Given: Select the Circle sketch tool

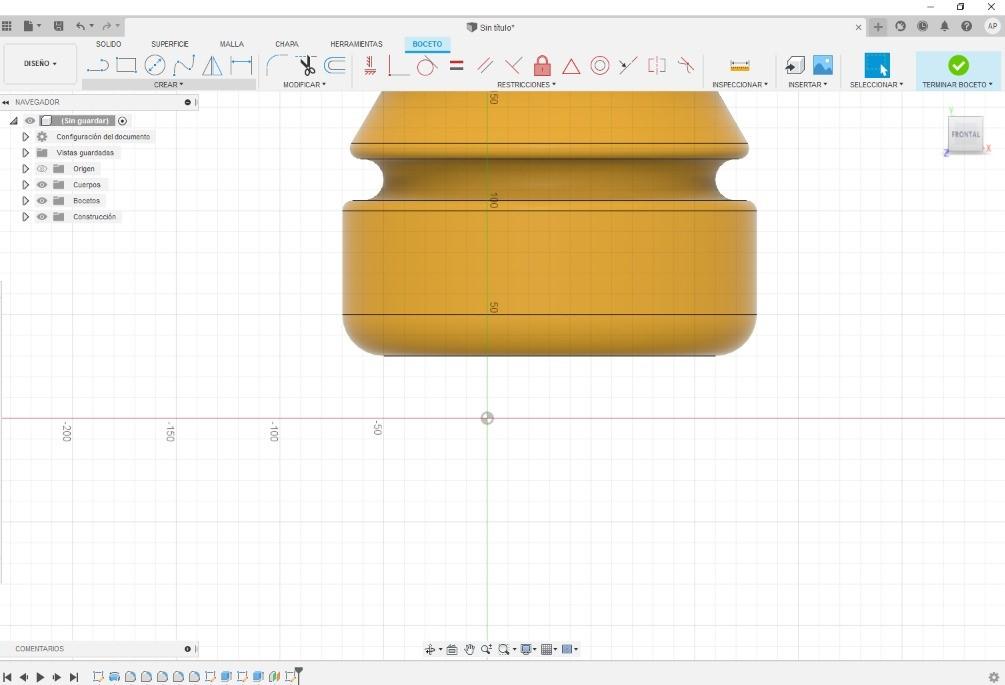Looking at the screenshot, I should click(155, 65).
